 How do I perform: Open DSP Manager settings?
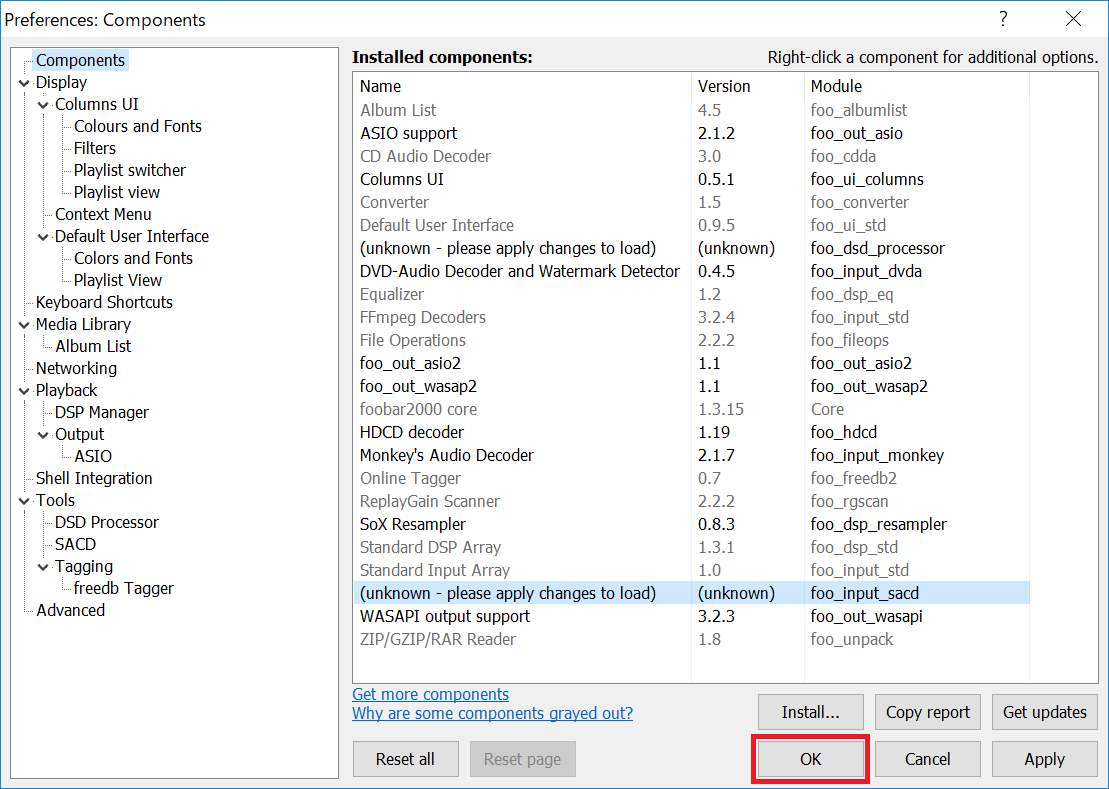(x=102, y=411)
